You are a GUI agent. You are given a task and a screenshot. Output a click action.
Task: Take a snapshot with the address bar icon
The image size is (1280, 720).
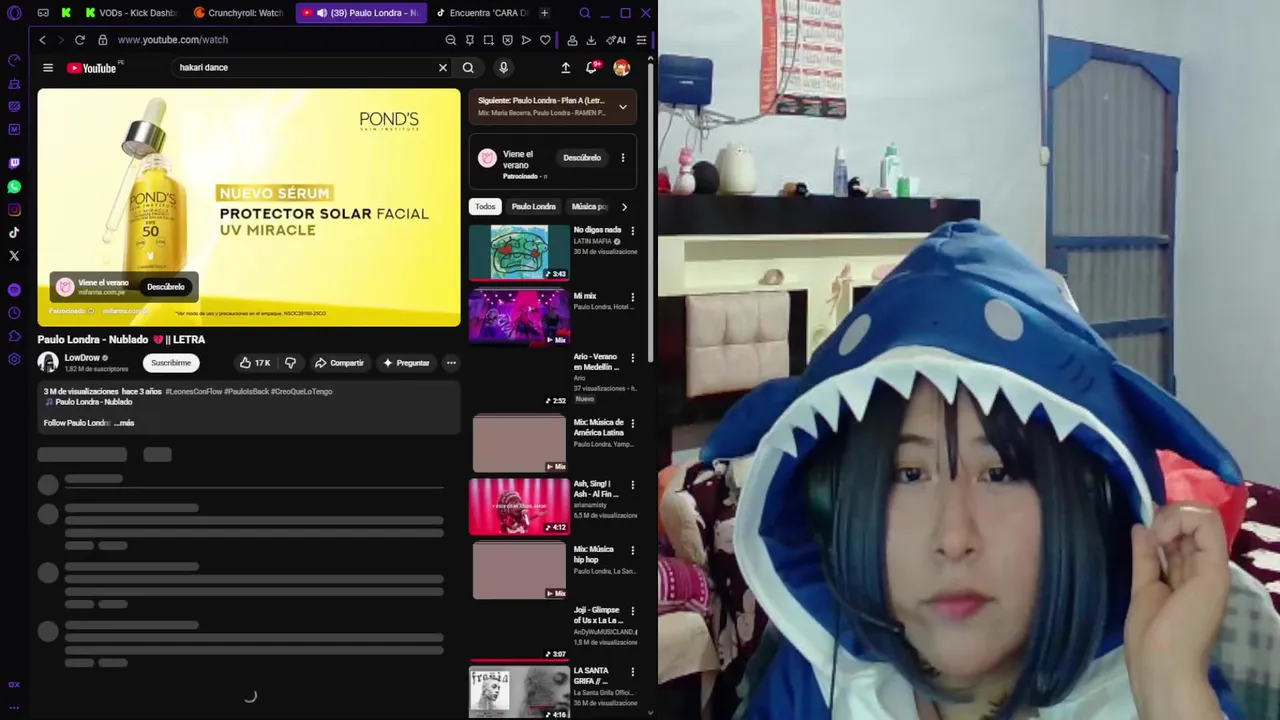[488, 40]
